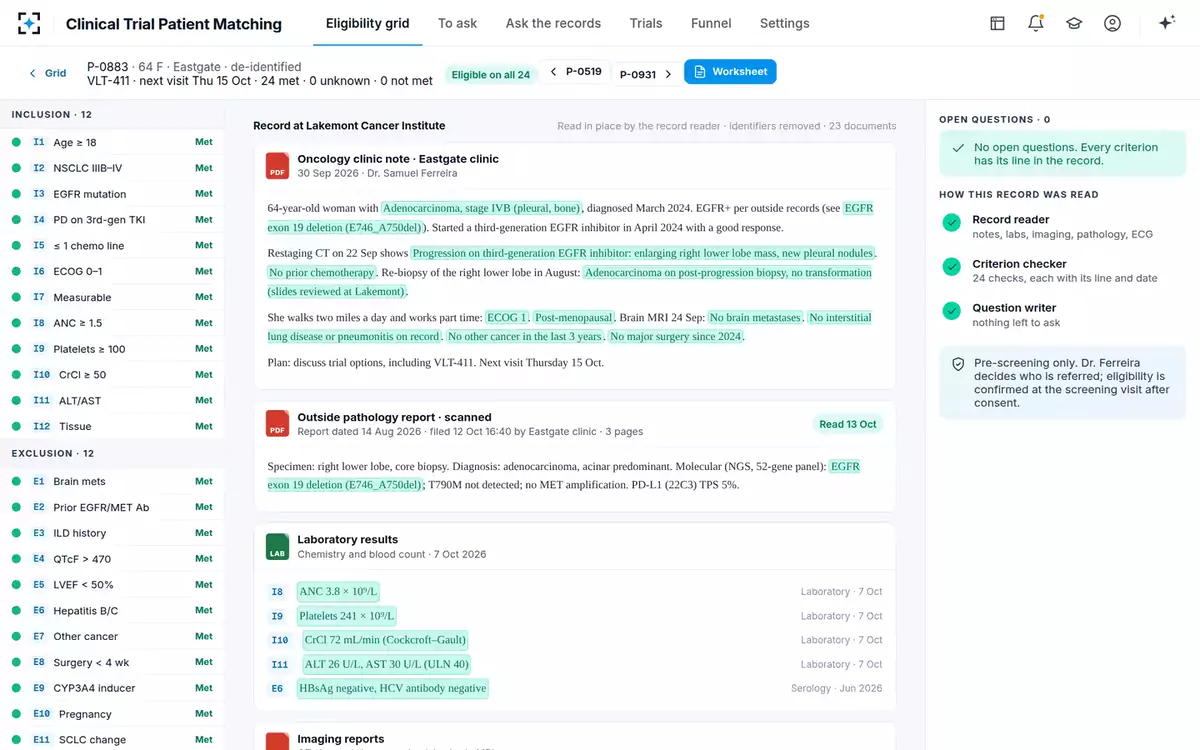Click the green check beside Question writer
1200x750 pixels.
point(951,311)
